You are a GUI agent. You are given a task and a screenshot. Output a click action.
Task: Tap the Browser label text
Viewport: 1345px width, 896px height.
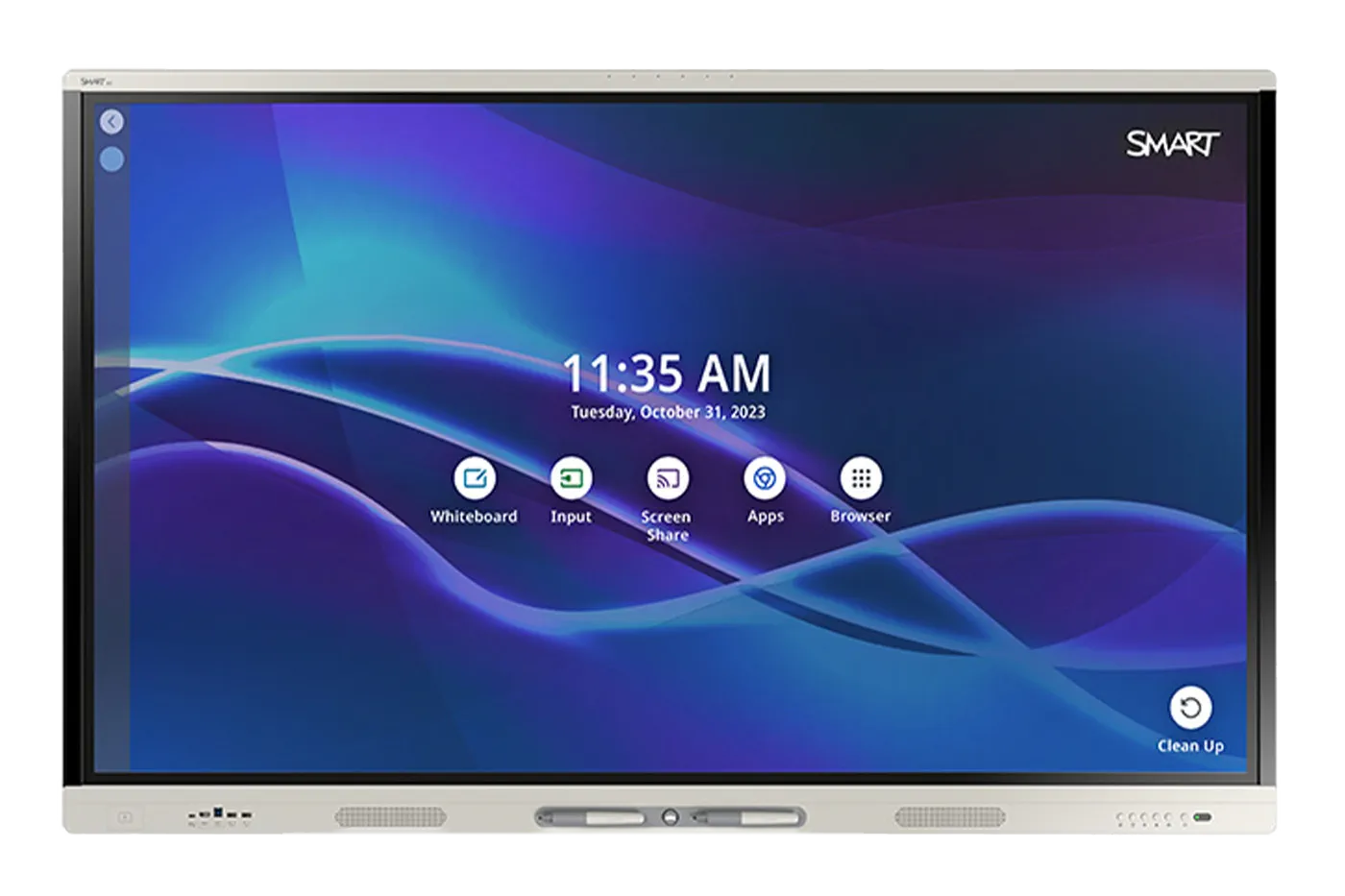click(x=860, y=516)
